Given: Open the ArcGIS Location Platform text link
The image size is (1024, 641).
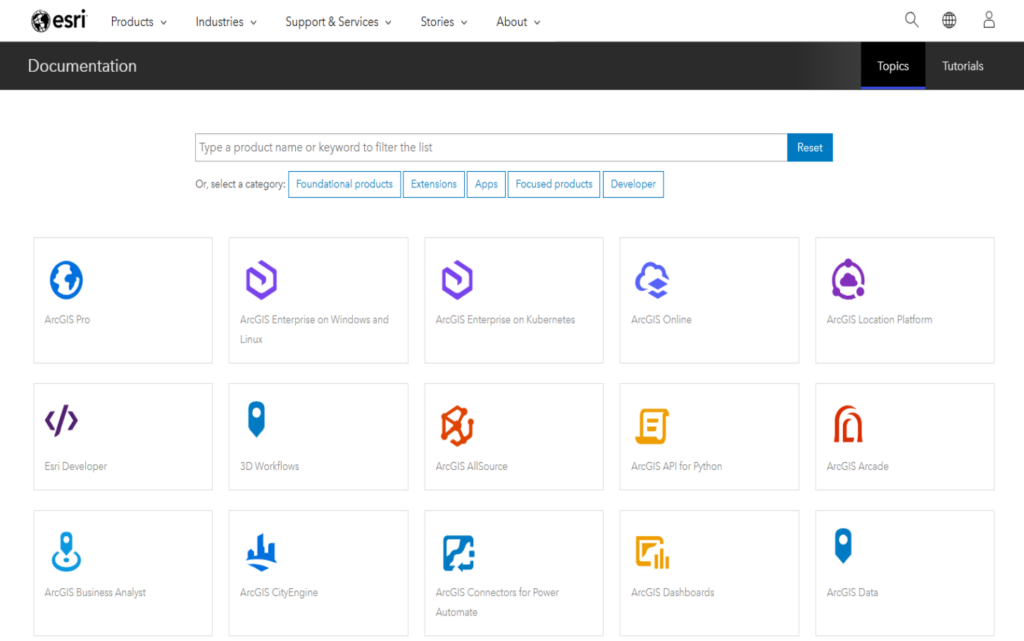Looking at the screenshot, I should point(879,319).
